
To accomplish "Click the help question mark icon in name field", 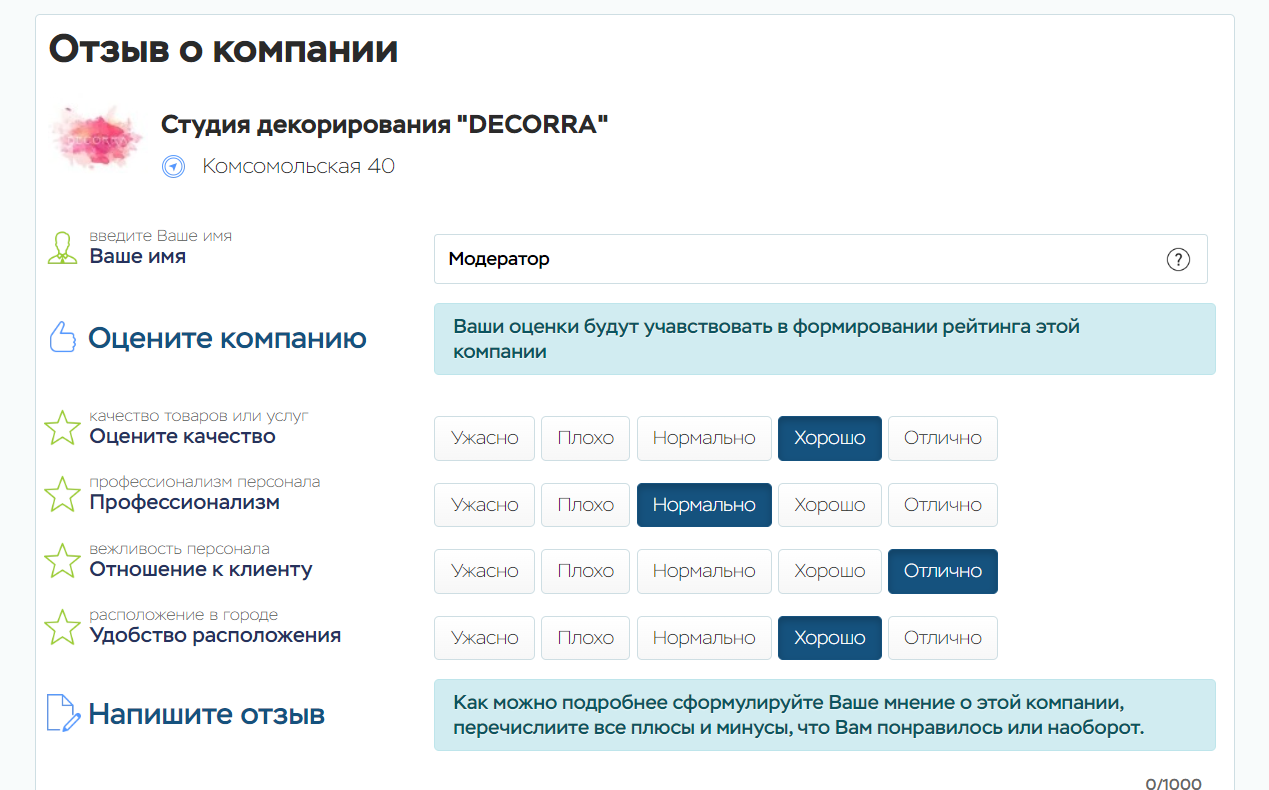I will pos(1178,260).
